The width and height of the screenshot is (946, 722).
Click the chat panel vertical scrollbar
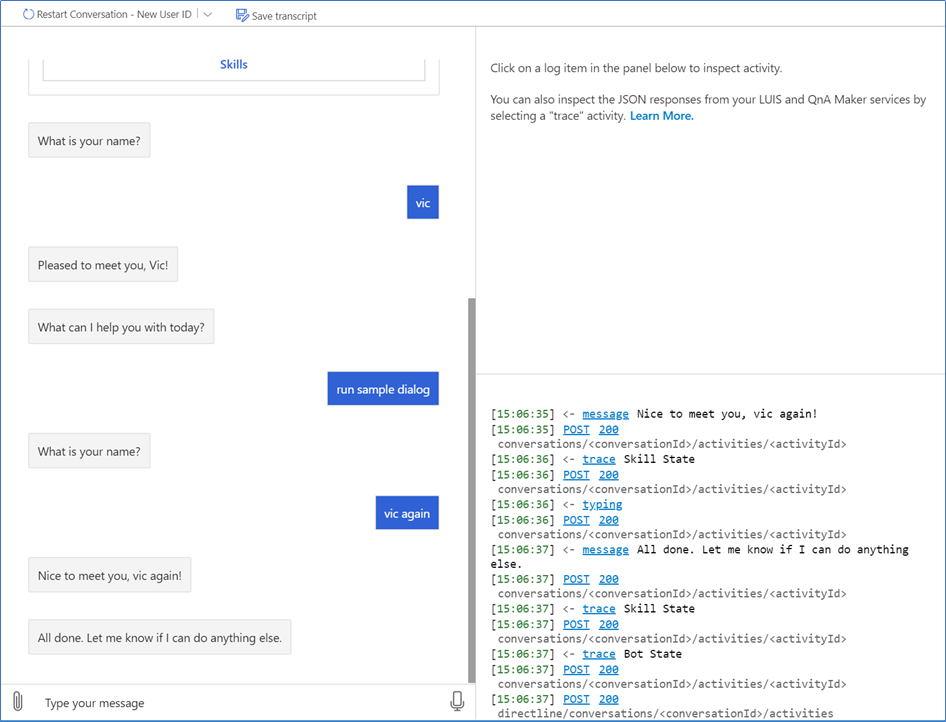[x=472, y=490]
